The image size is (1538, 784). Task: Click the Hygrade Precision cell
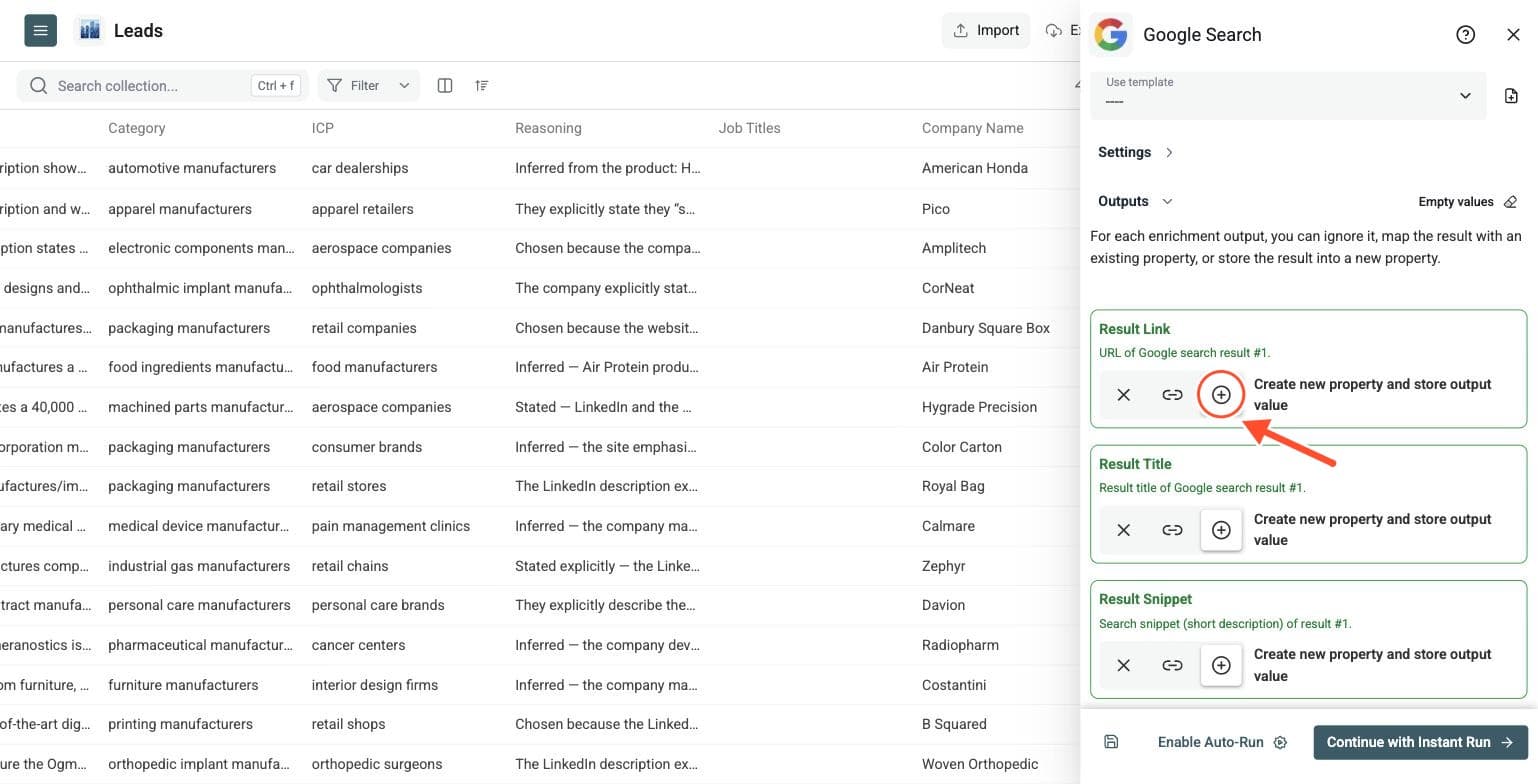point(980,407)
